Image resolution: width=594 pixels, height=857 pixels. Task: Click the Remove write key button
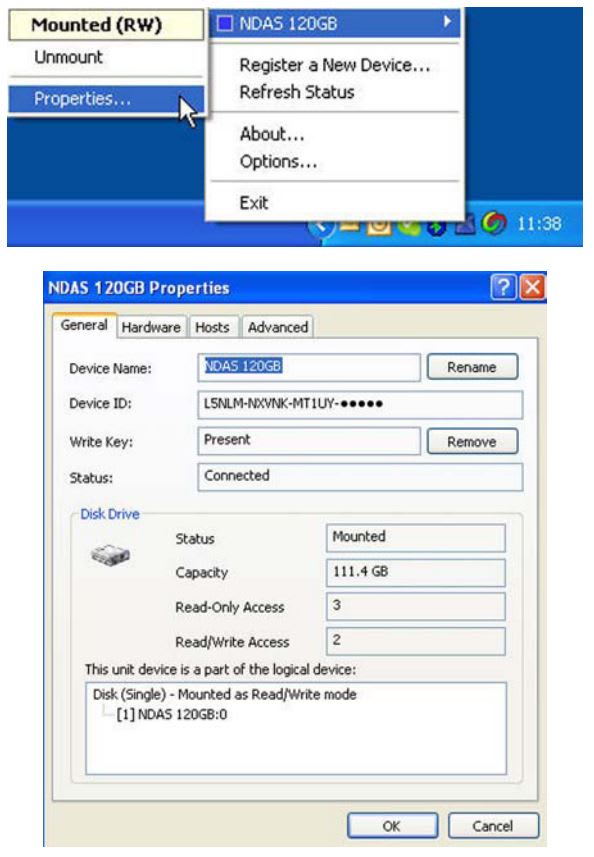[472, 442]
